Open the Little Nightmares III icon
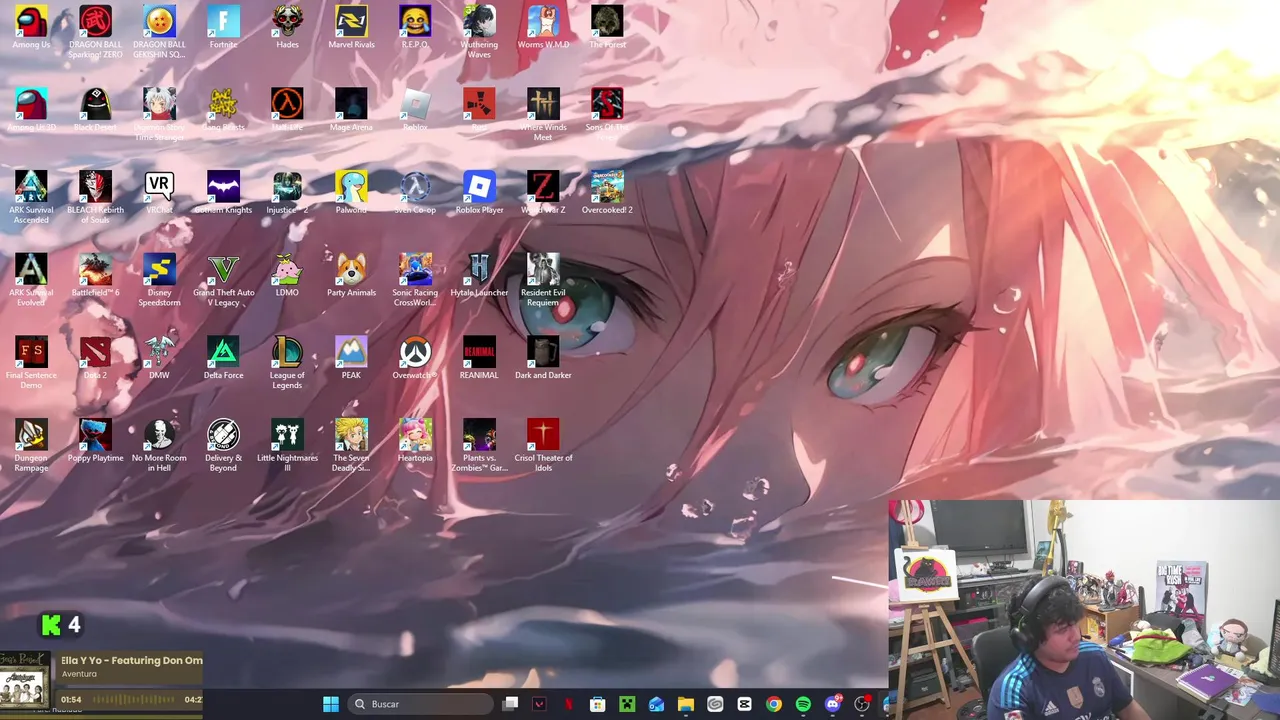 [x=287, y=446]
